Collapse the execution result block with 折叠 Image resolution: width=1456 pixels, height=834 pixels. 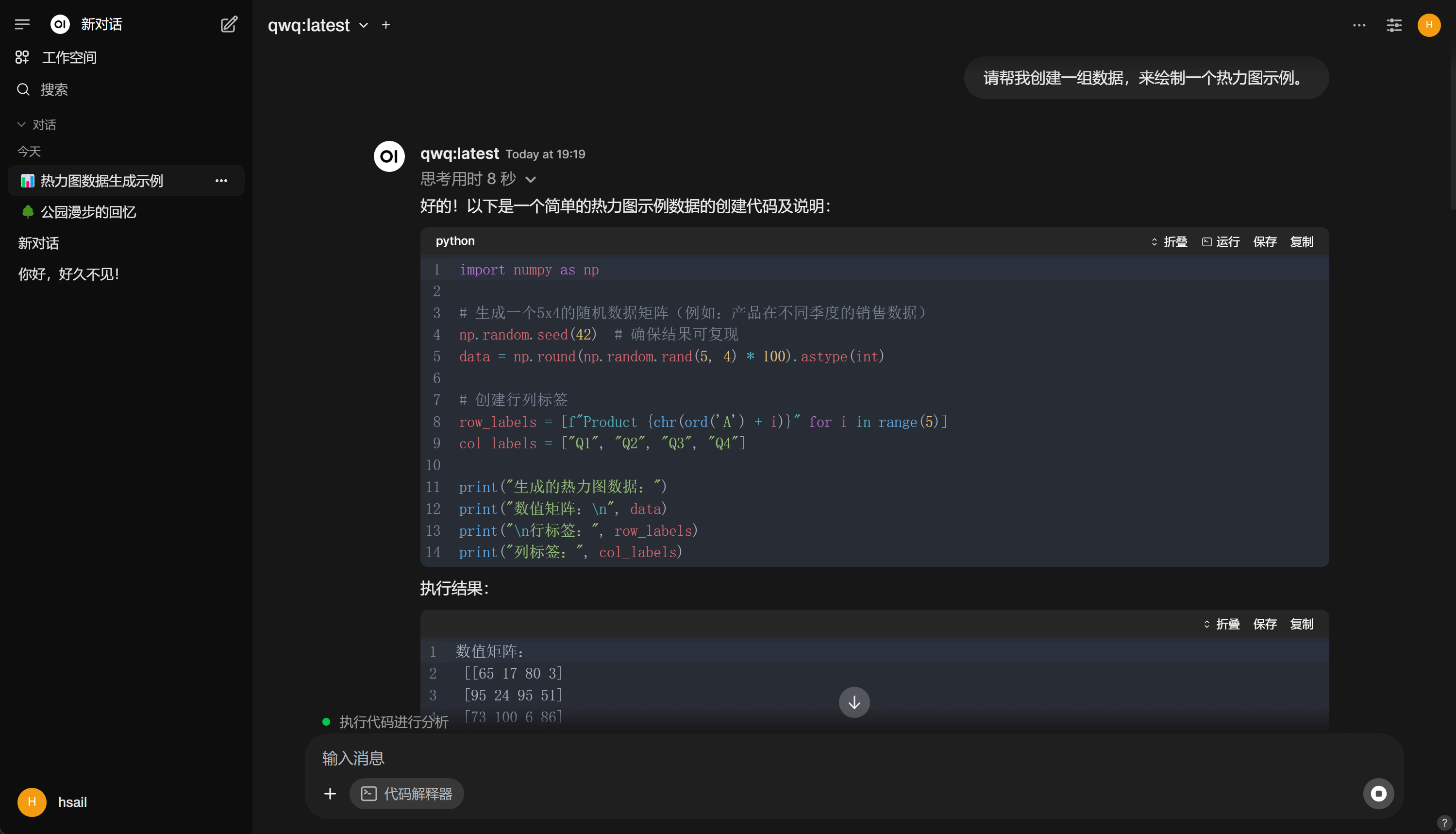click(x=1221, y=624)
